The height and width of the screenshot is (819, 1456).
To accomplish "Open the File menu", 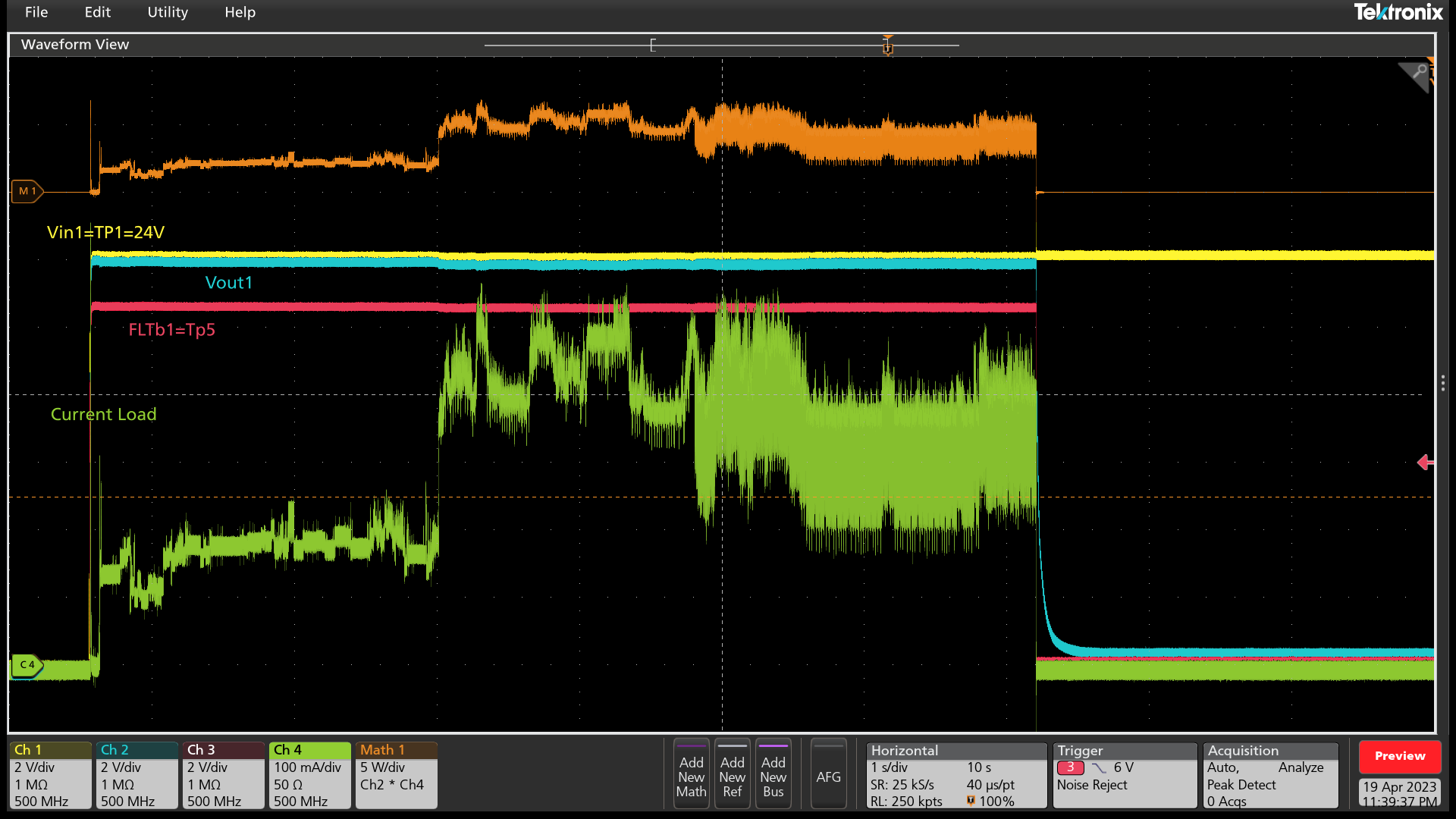I will point(36,12).
